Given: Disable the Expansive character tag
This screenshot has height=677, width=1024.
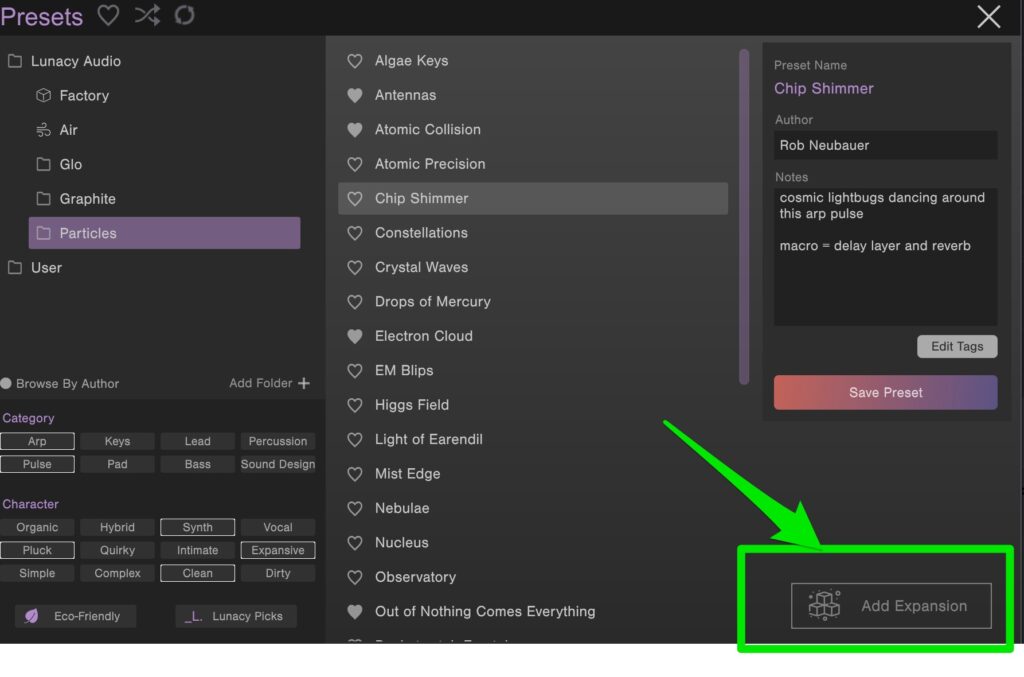Looking at the screenshot, I should [278, 550].
